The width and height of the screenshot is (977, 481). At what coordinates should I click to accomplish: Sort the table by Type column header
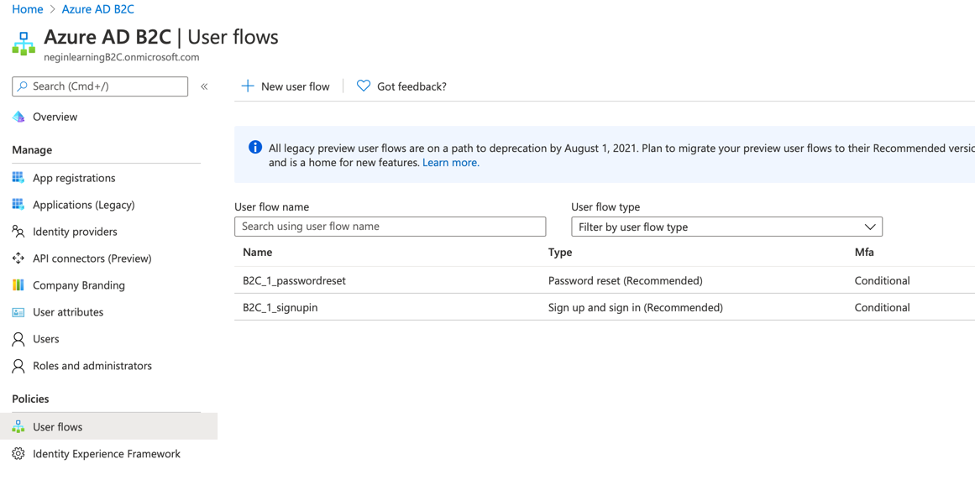[x=560, y=253]
